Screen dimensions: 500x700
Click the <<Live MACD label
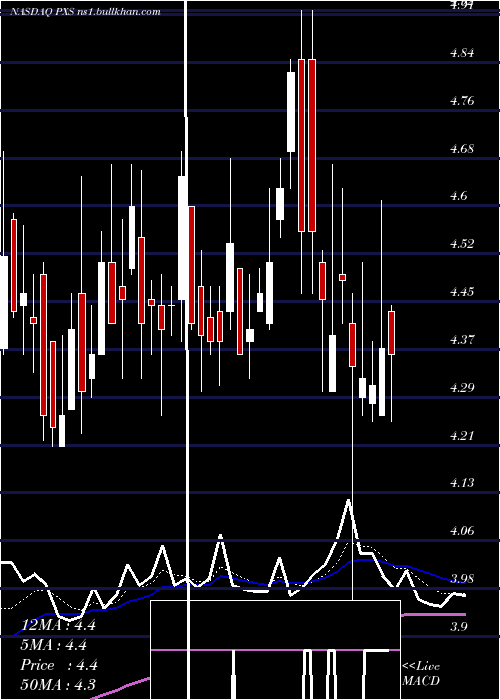pyautogui.click(x=421, y=673)
